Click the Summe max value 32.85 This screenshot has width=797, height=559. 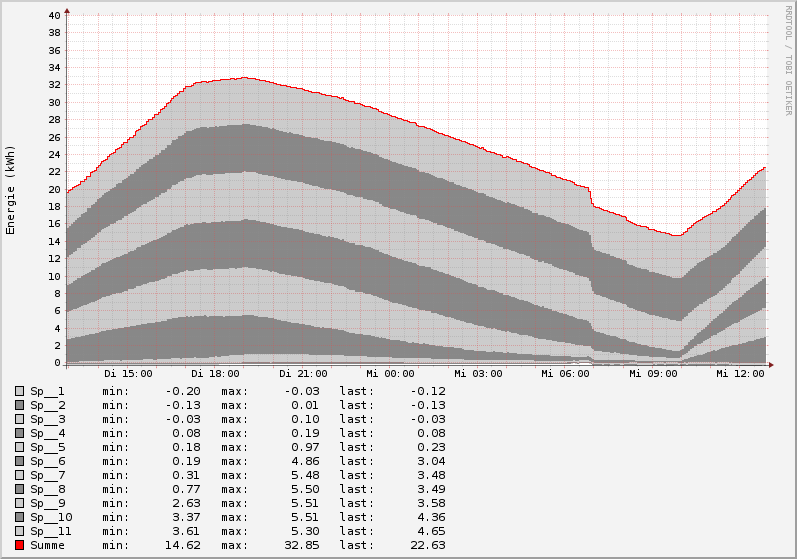pyautogui.click(x=300, y=545)
